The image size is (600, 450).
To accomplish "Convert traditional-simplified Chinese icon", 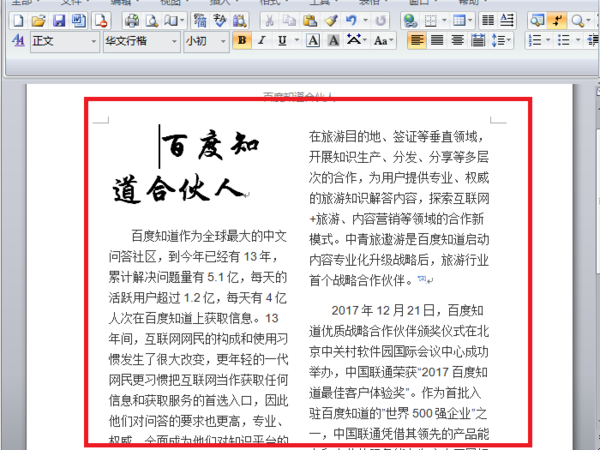I will 200,20.
